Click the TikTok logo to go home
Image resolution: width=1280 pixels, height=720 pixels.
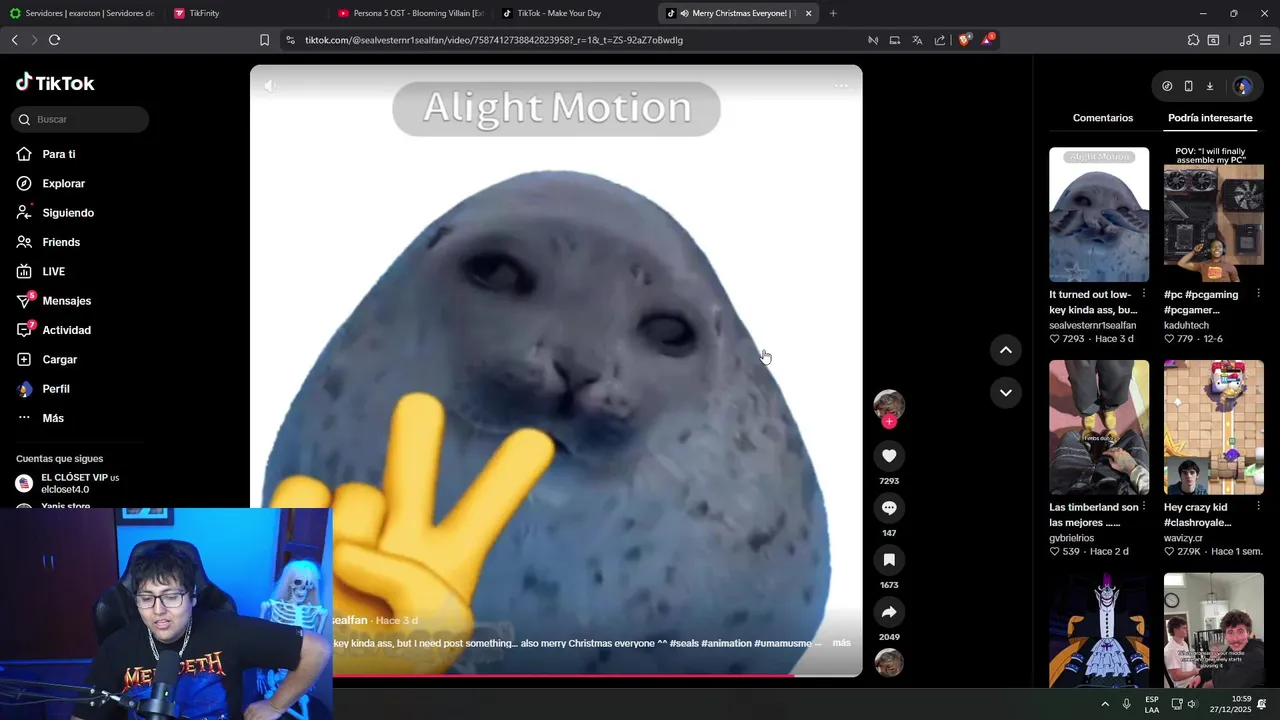[55, 83]
